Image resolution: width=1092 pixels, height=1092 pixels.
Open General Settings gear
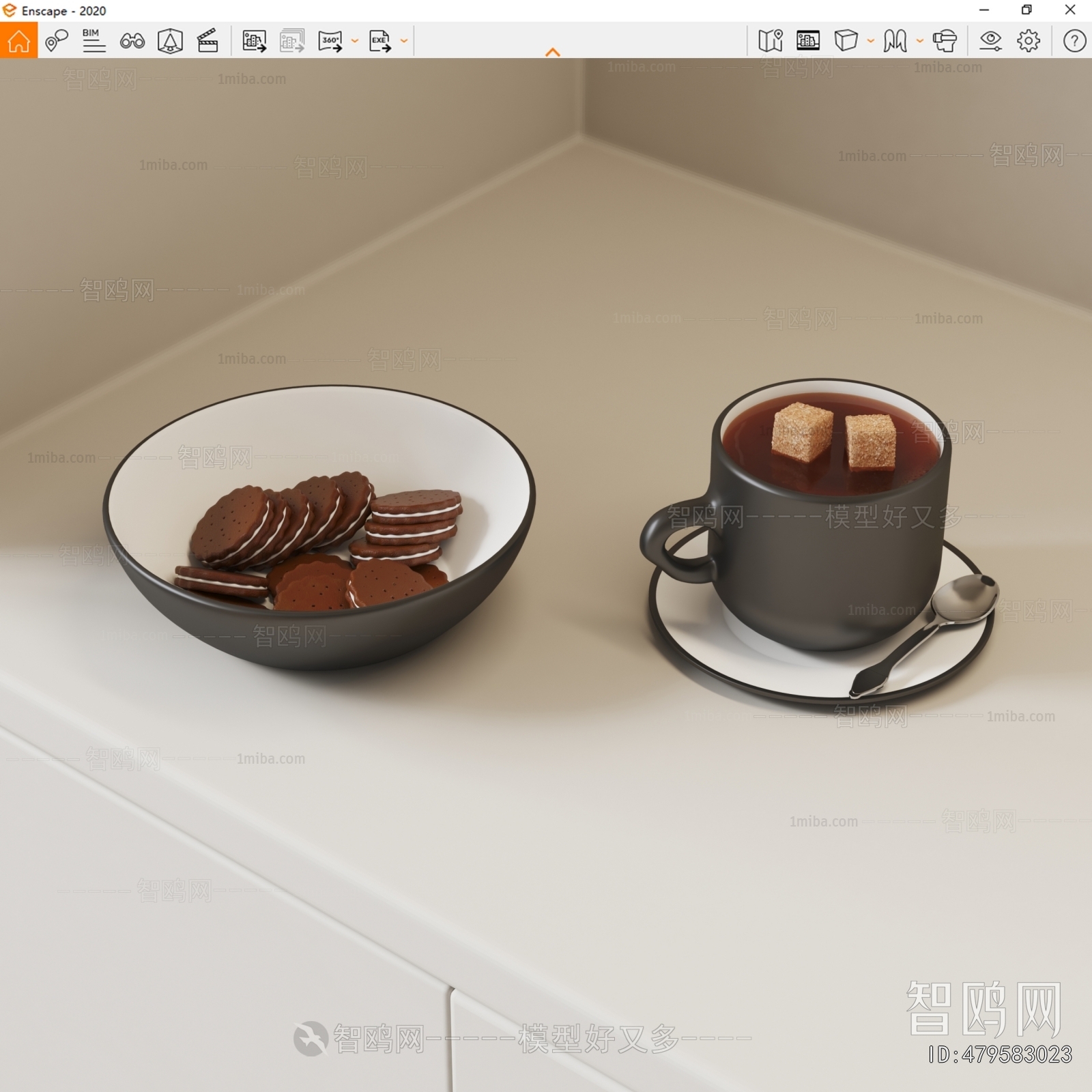click(1029, 41)
